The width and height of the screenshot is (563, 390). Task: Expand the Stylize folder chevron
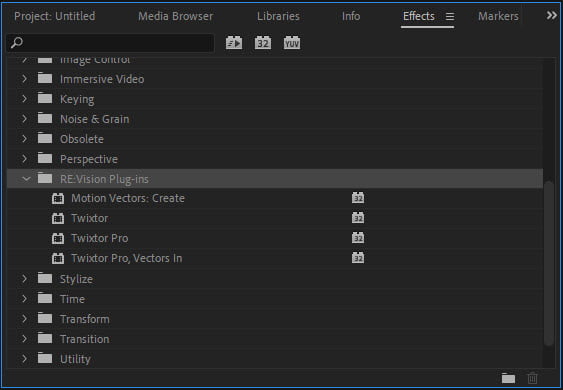(x=24, y=279)
